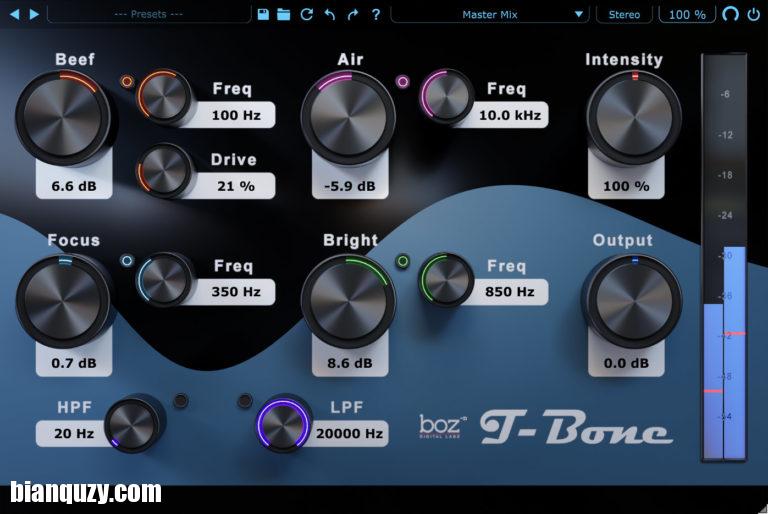Click the 100 % scale button
The height and width of the screenshot is (514, 768).
point(687,15)
